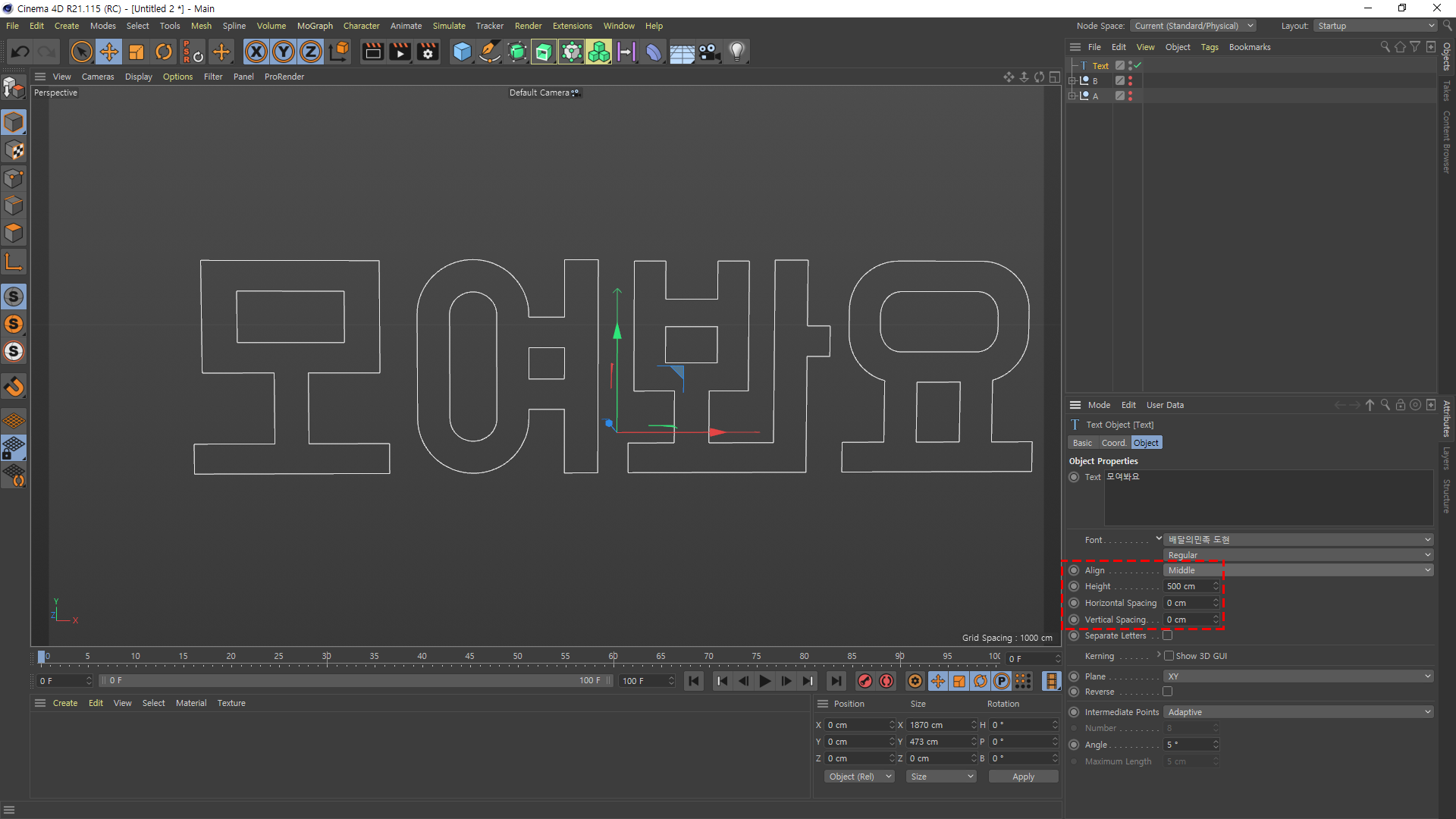This screenshot has height=819, width=1456.
Task: Click the Height value field
Action: tap(1188, 586)
